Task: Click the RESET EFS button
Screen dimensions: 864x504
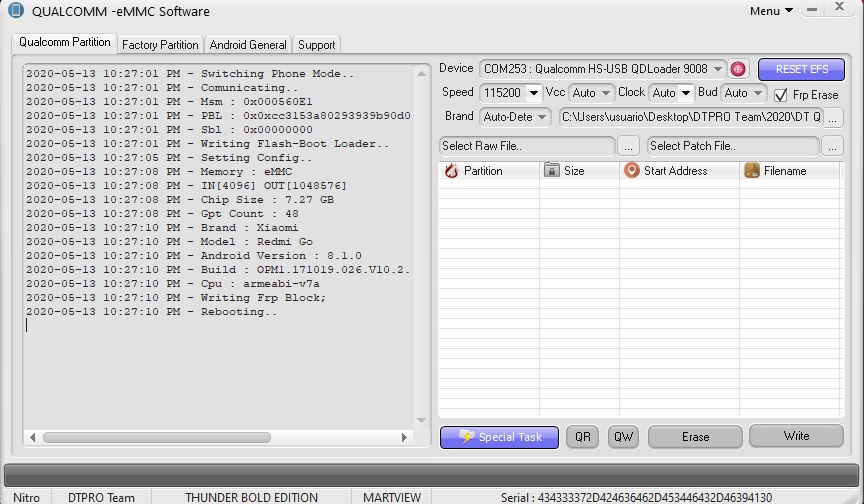Action: coord(802,69)
